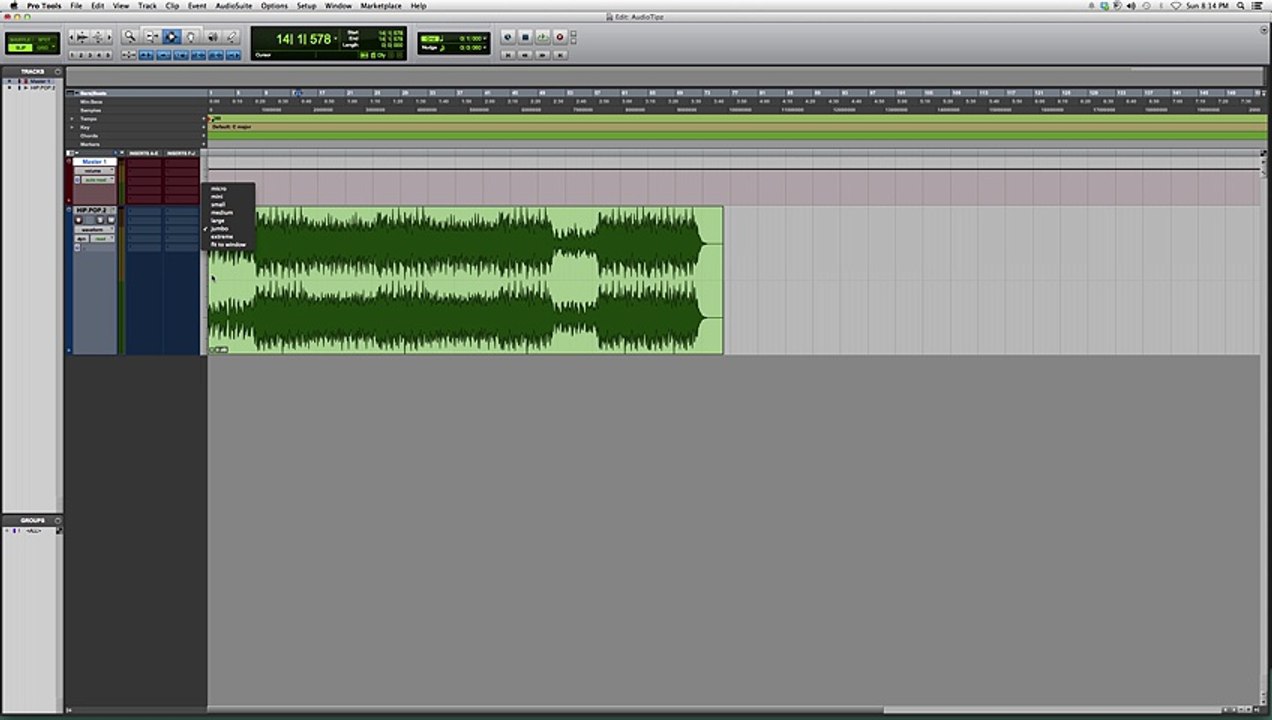This screenshot has height=720, width=1272.
Task: Open Notification Center in menu bar
Action: [1257, 5]
